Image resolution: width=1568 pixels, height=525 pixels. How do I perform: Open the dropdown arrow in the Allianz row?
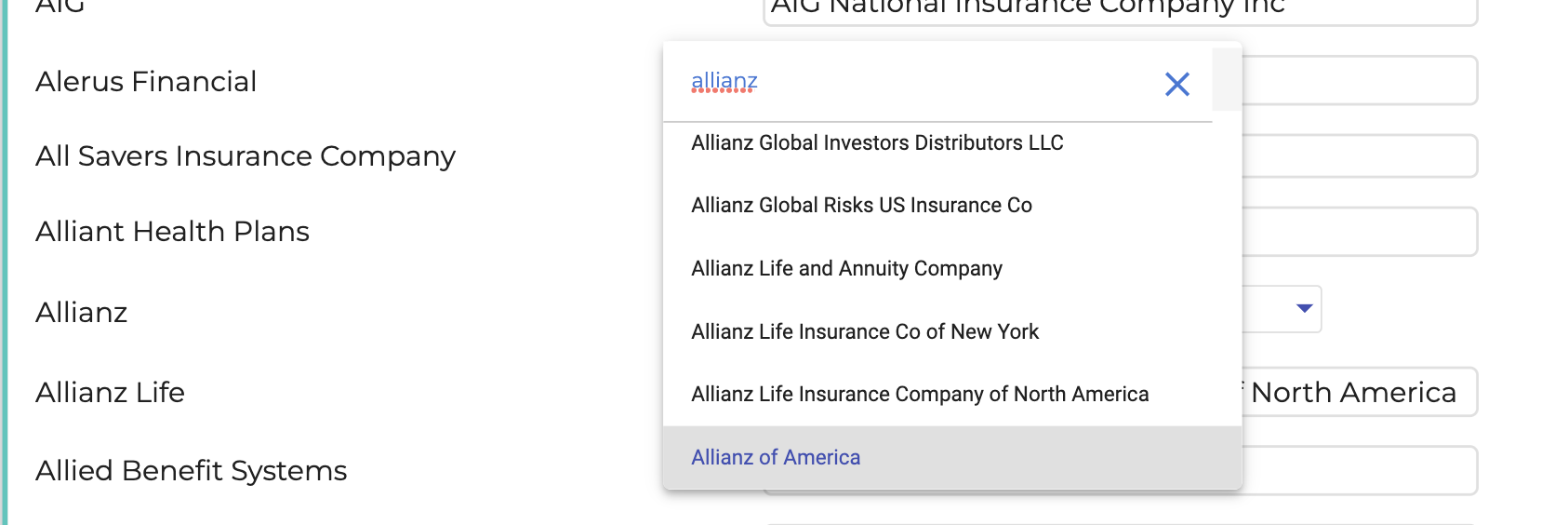(x=1304, y=309)
